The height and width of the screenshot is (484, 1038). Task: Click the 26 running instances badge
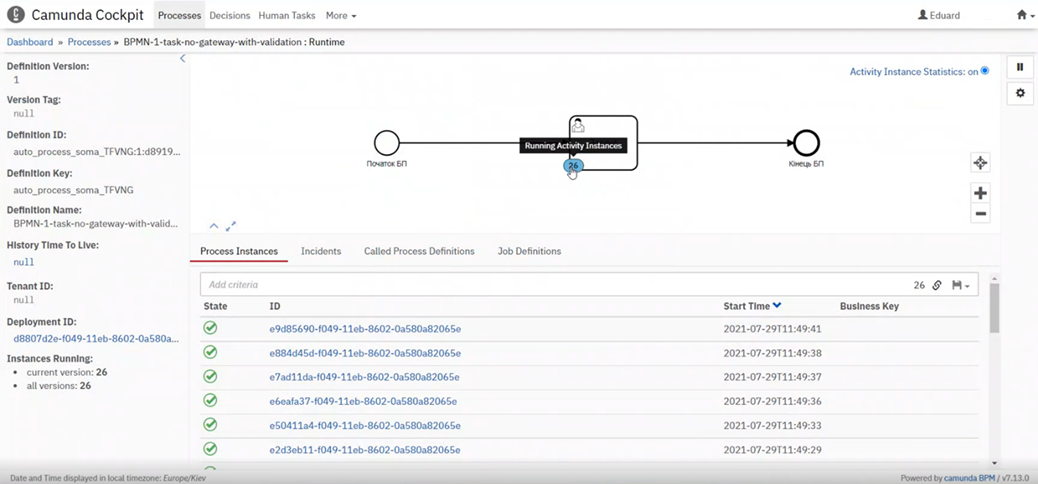tap(573, 166)
